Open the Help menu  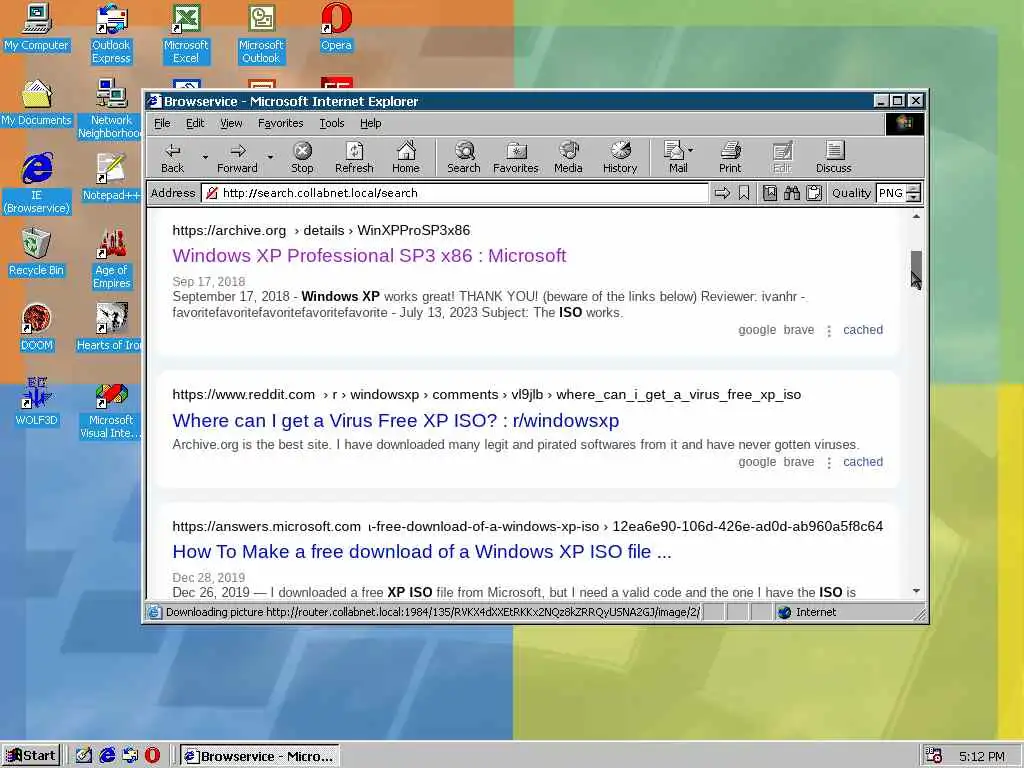click(370, 123)
